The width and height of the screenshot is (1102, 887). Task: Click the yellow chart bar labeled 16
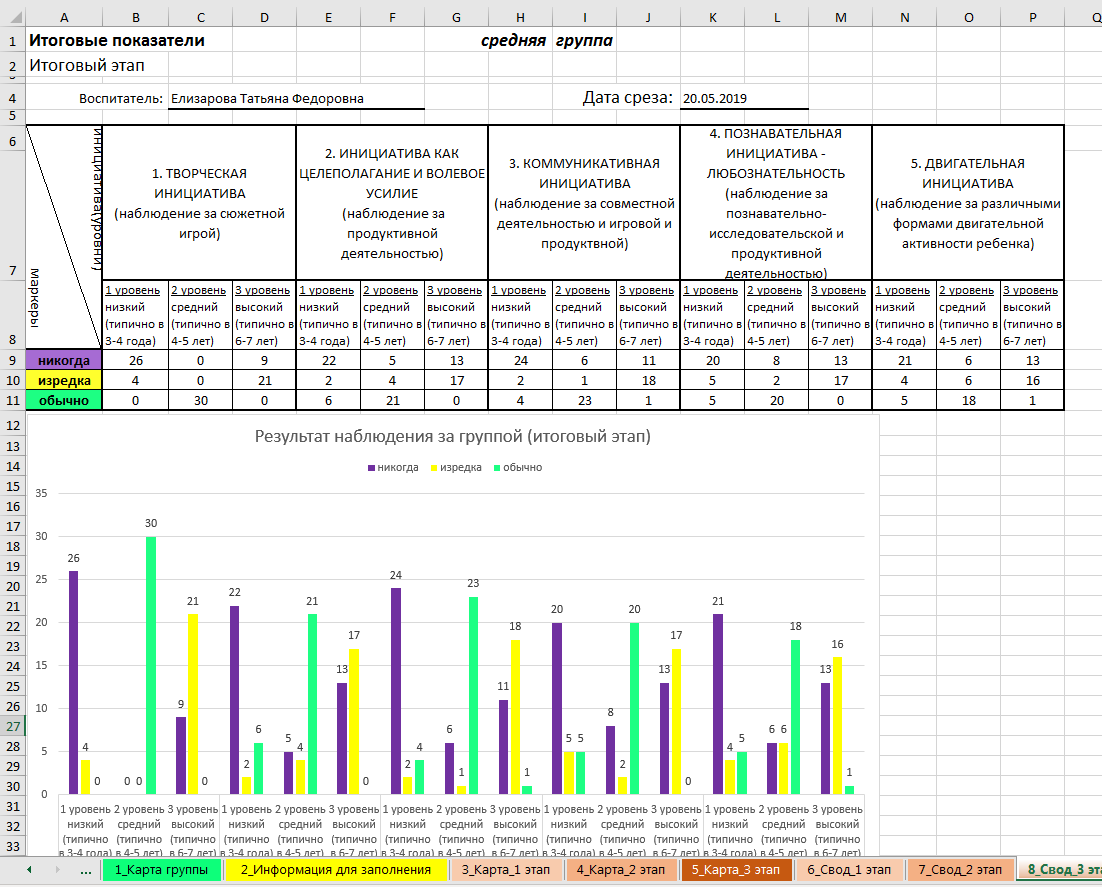(837, 725)
